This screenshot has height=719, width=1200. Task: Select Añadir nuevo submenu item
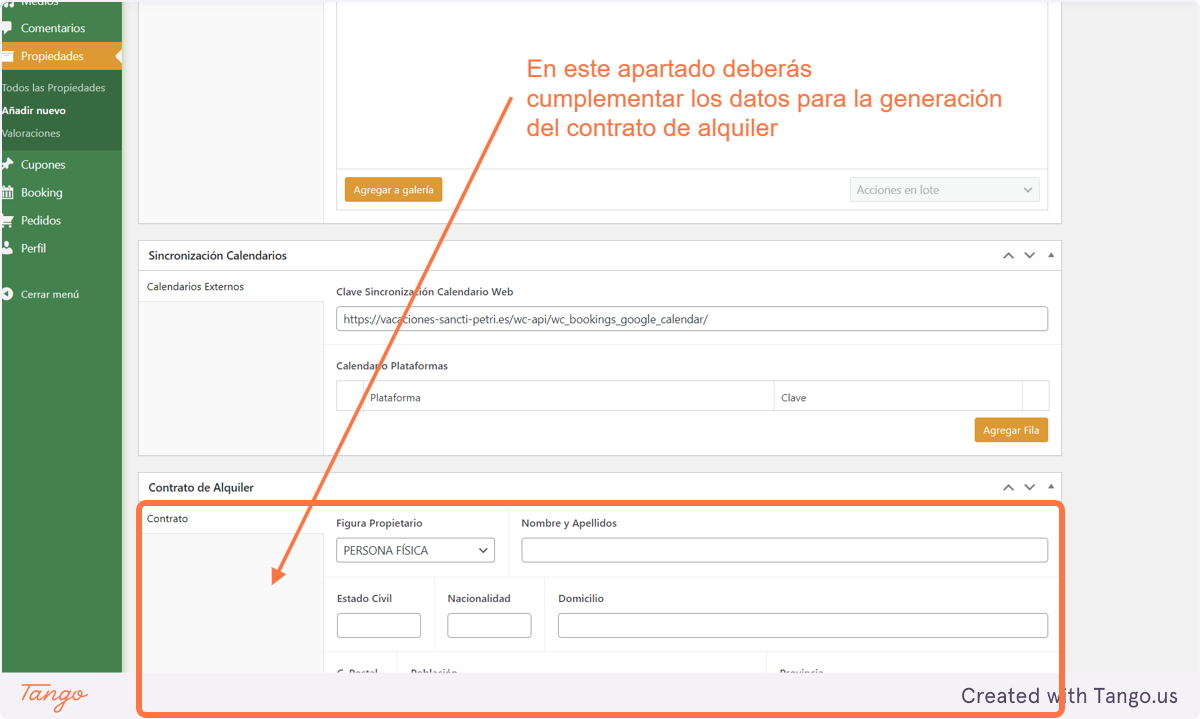click(33, 110)
